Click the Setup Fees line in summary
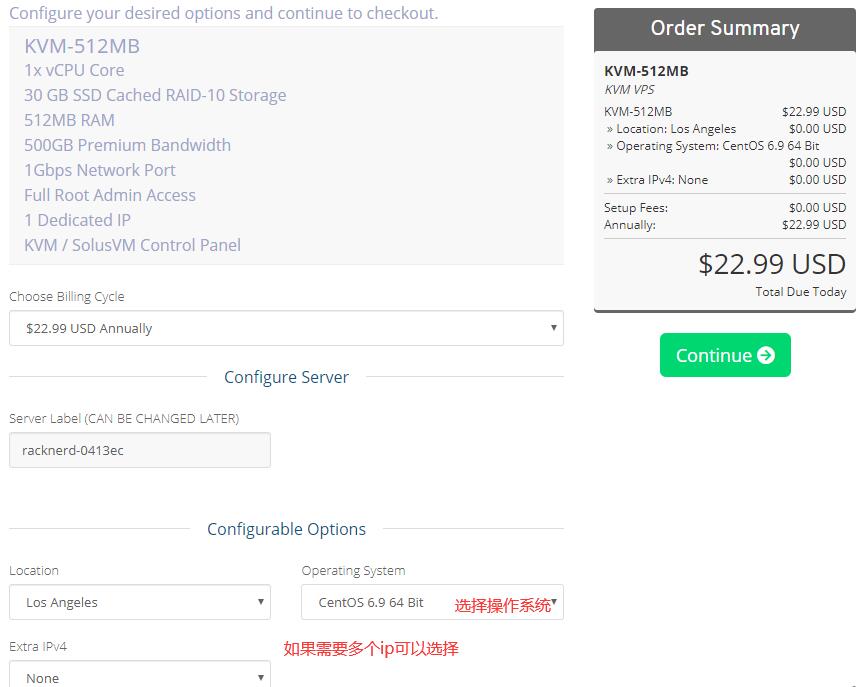 636,208
